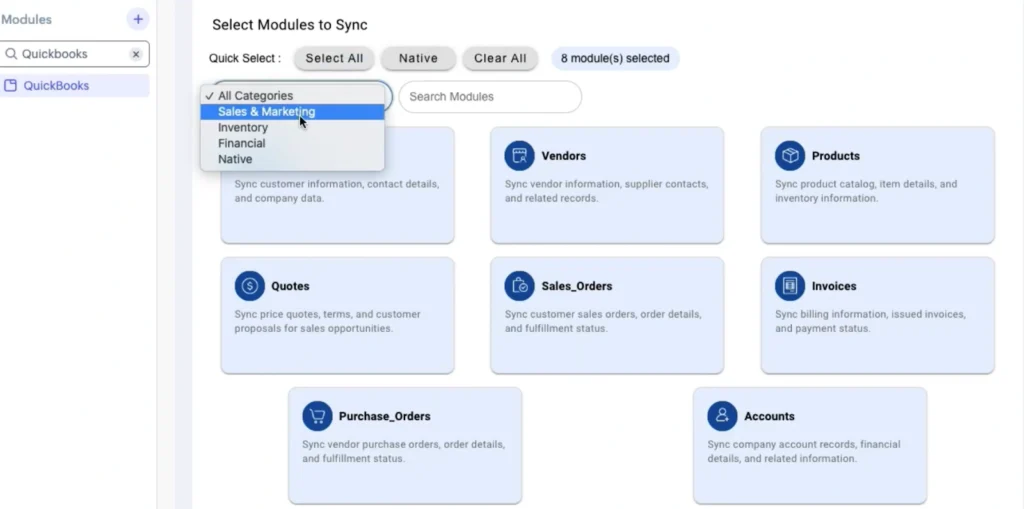This screenshot has width=1024, height=509.
Task: Click the 8 module(s) selected badge
Action: 615,58
